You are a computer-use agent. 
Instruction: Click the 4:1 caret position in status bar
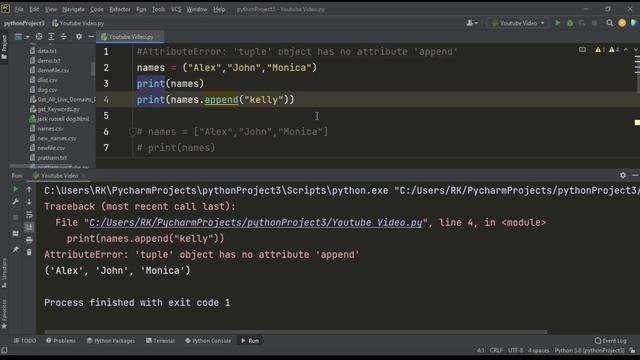point(481,351)
